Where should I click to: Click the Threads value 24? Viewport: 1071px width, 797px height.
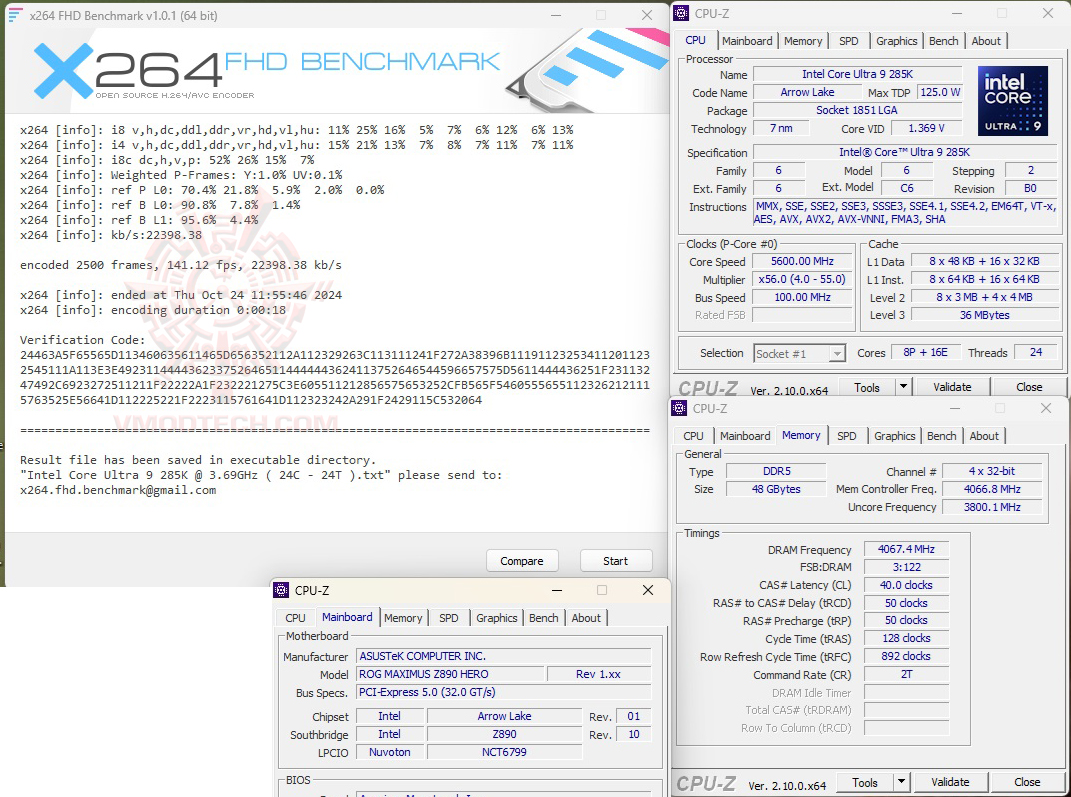click(x=1036, y=352)
